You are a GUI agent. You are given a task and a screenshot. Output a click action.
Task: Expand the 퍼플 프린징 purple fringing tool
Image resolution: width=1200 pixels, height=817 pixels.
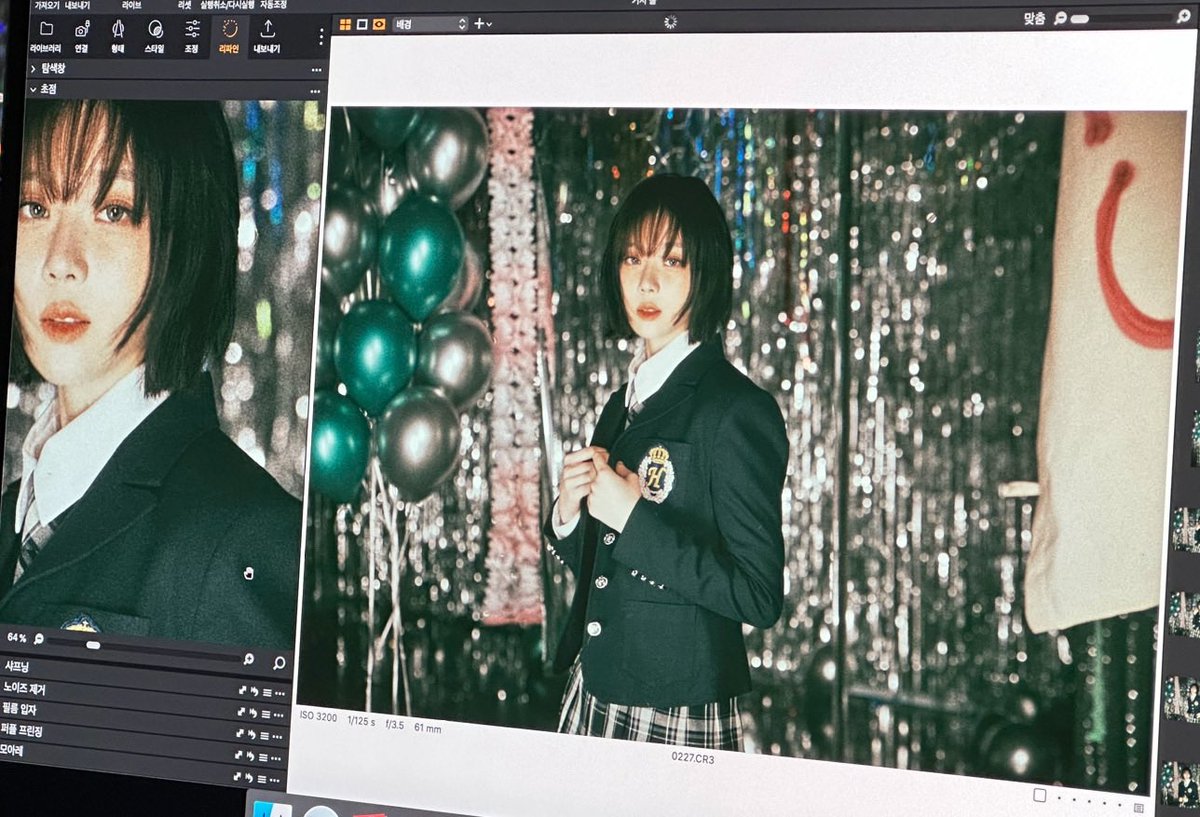[23, 730]
